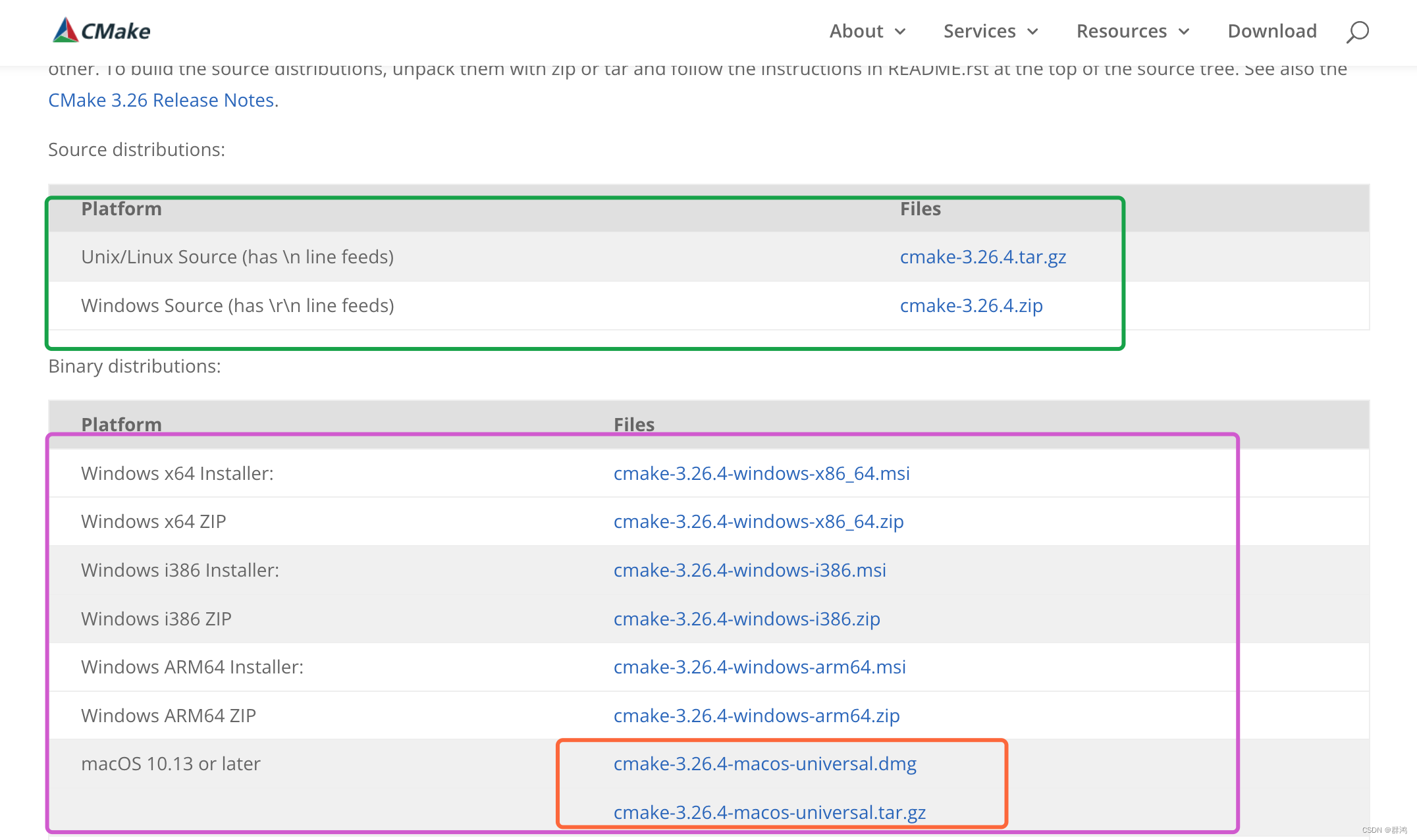Open the About menu item

pyautogui.click(x=855, y=31)
